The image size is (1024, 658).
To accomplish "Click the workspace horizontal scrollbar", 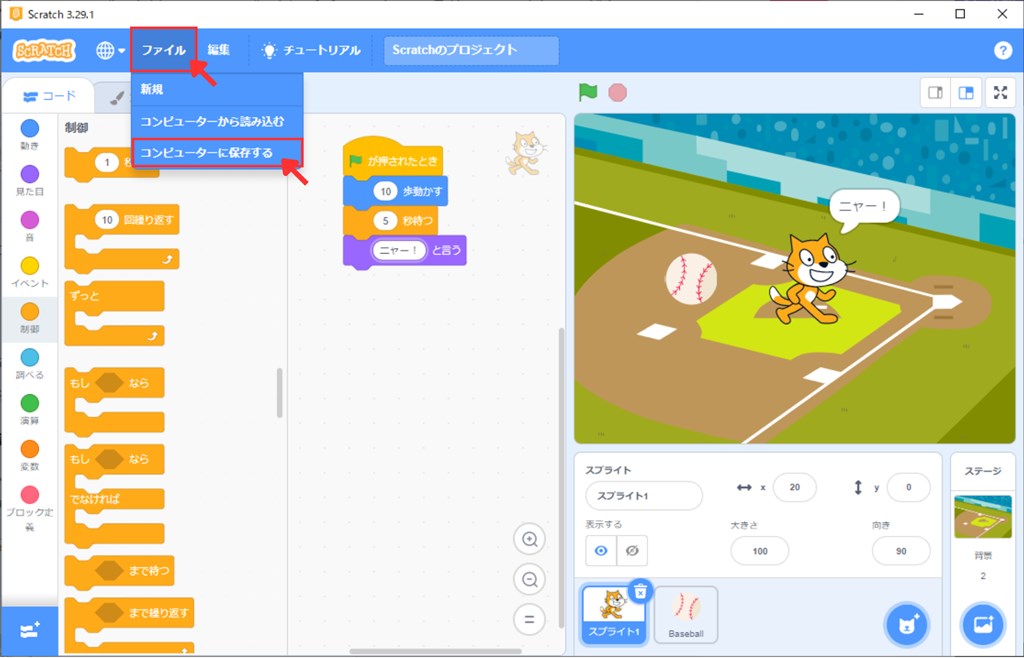I will click(436, 651).
